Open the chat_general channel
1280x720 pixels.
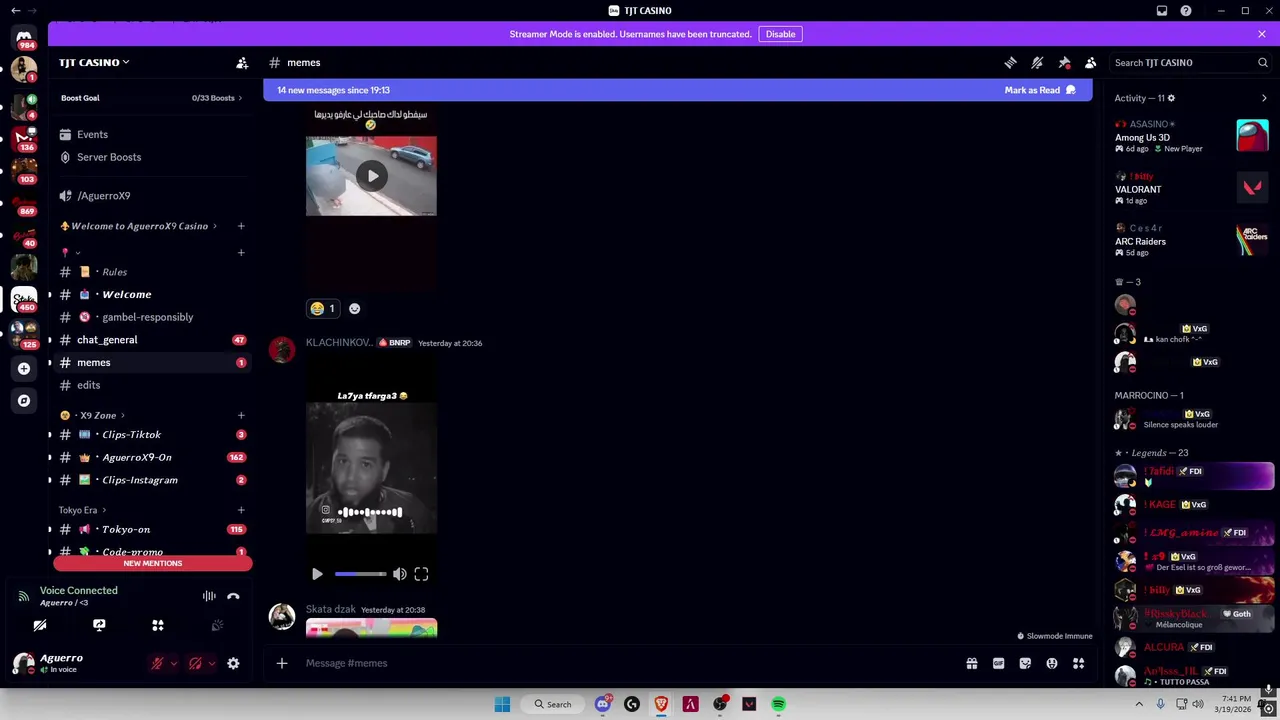pyautogui.click(x=150, y=340)
